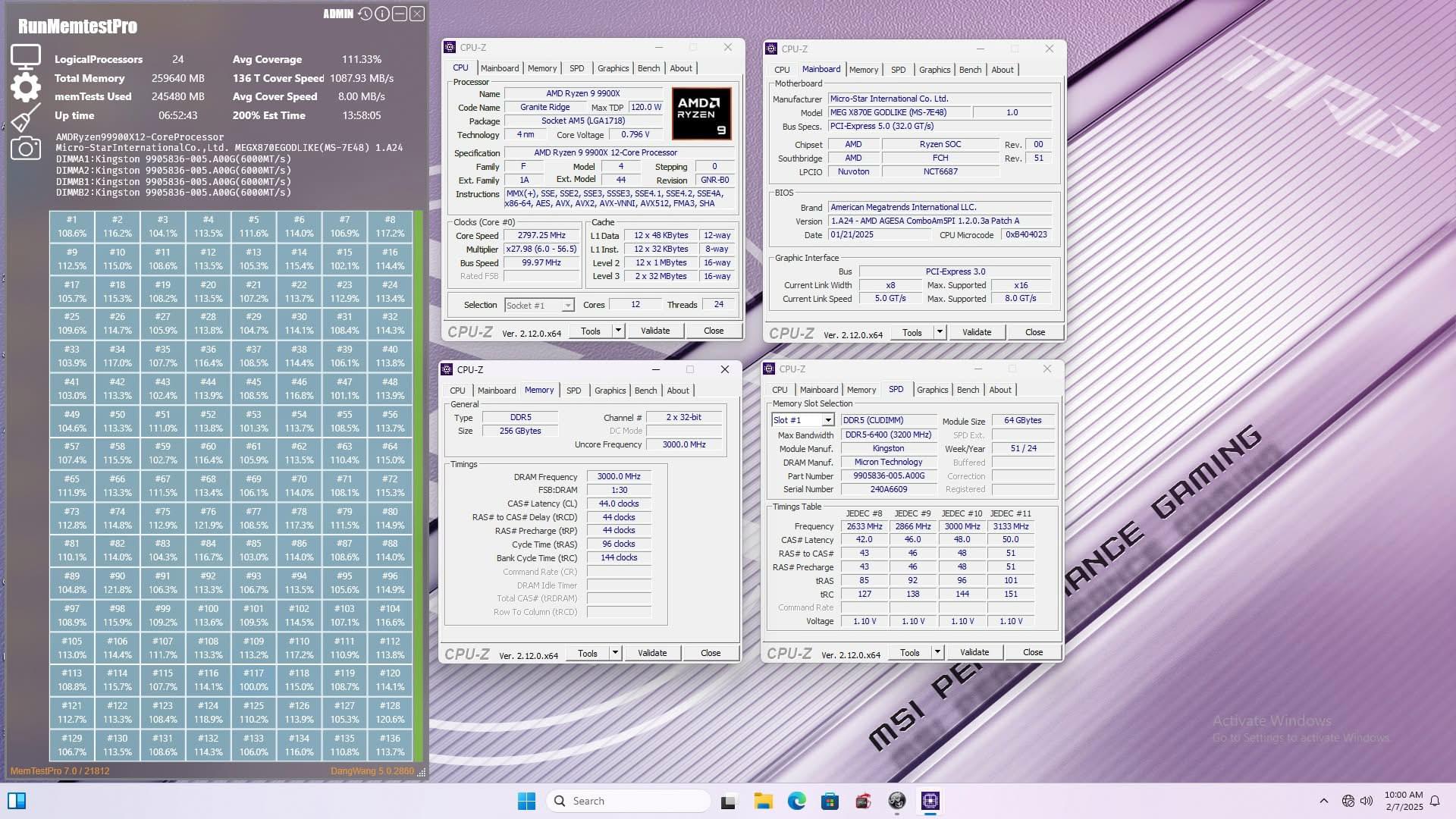
Task: Click the DangWang 5.0.2860 label
Action: pyautogui.click(x=372, y=771)
